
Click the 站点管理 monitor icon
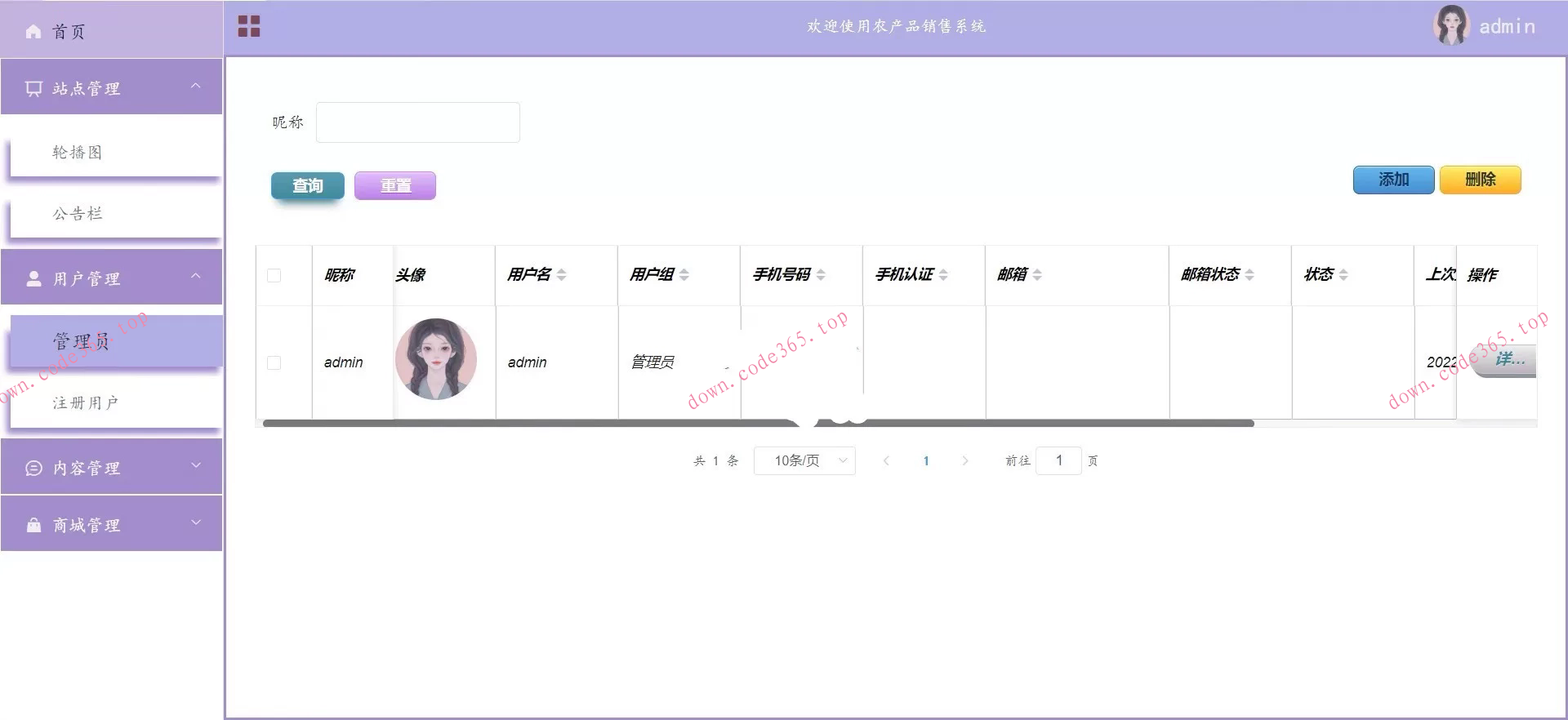tap(33, 88)
